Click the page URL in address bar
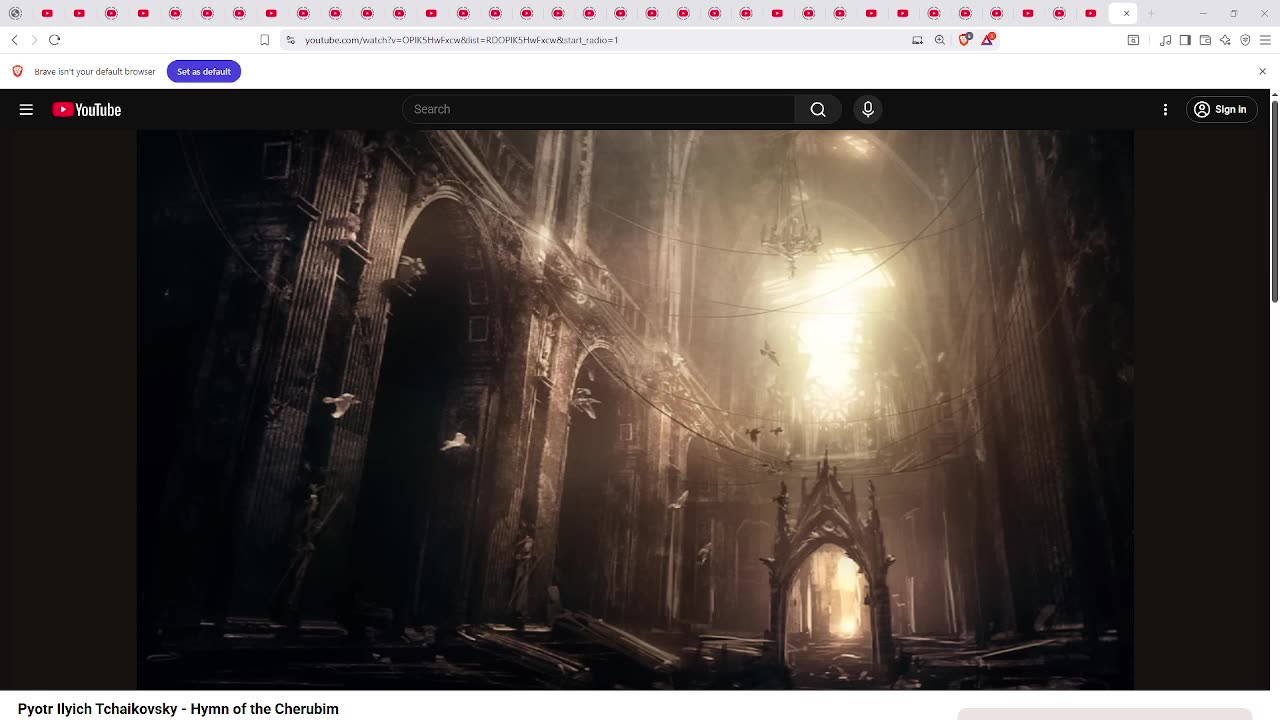 [461, 40]
